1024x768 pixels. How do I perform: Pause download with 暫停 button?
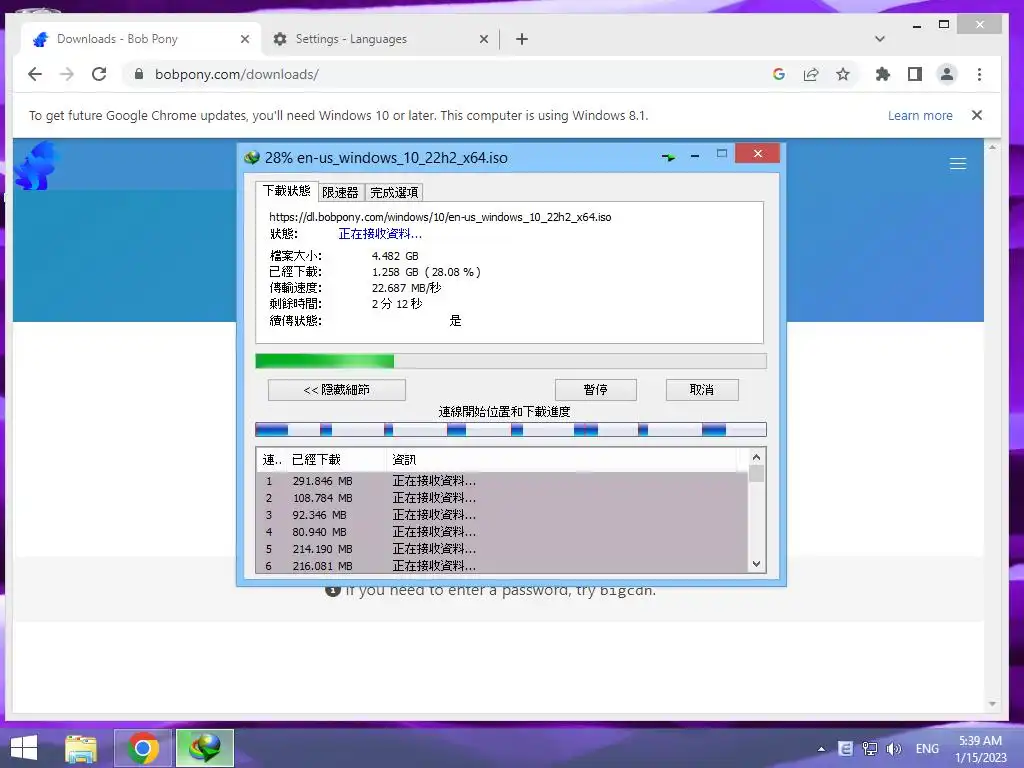[x=596, y=390]
